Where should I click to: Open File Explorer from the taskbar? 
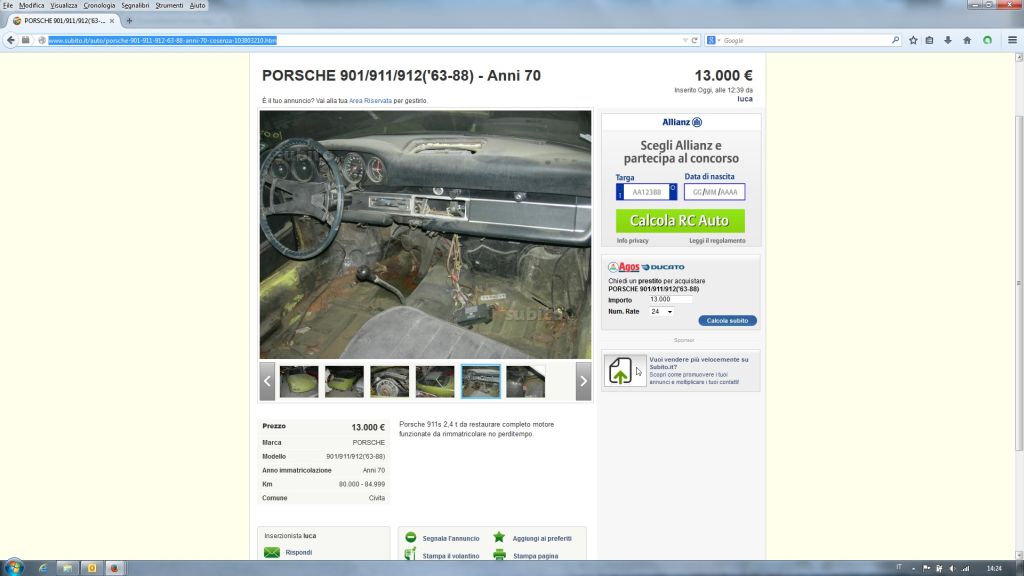tap(67, 568)
